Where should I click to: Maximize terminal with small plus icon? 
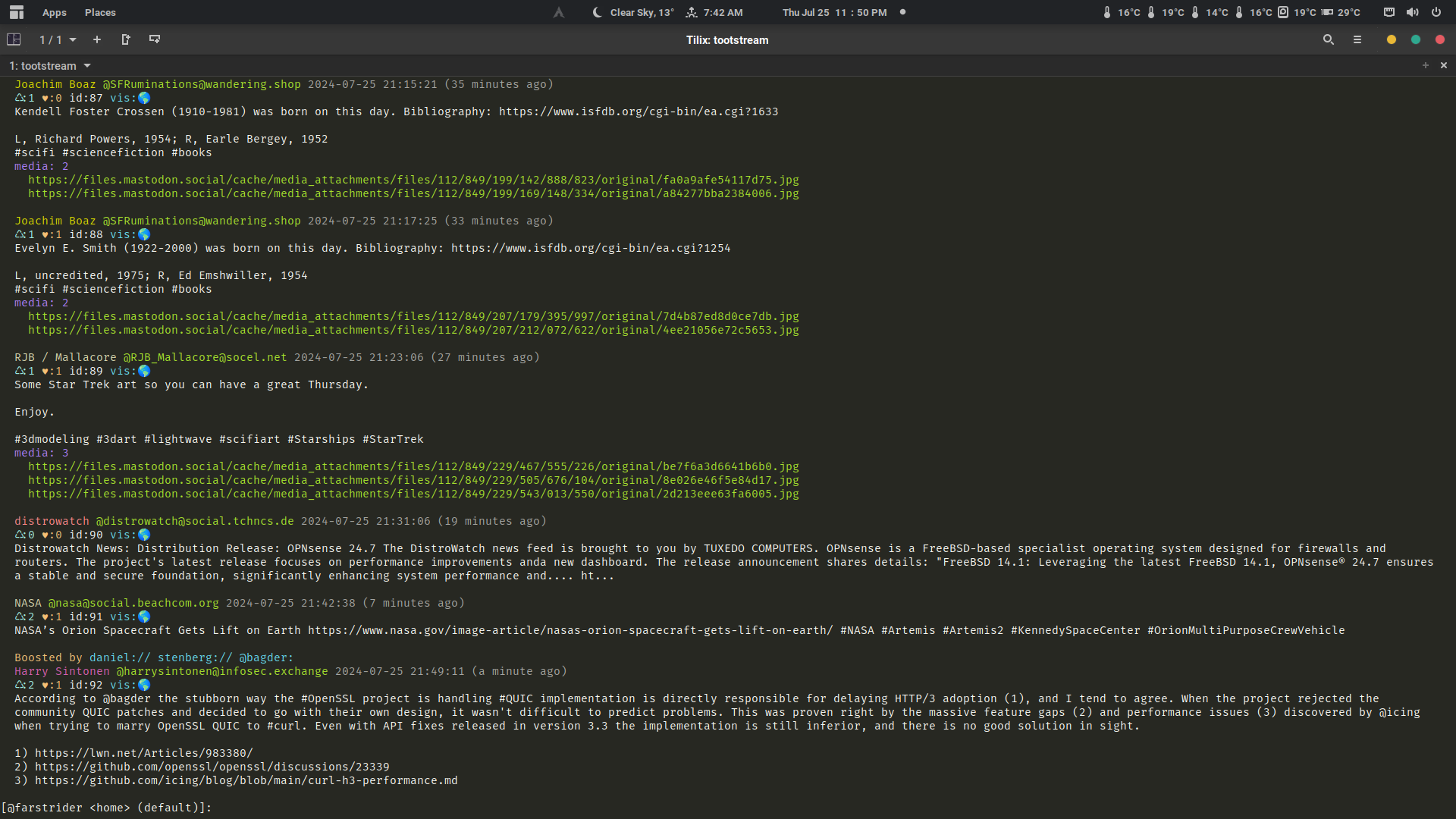click(1426, 66)
